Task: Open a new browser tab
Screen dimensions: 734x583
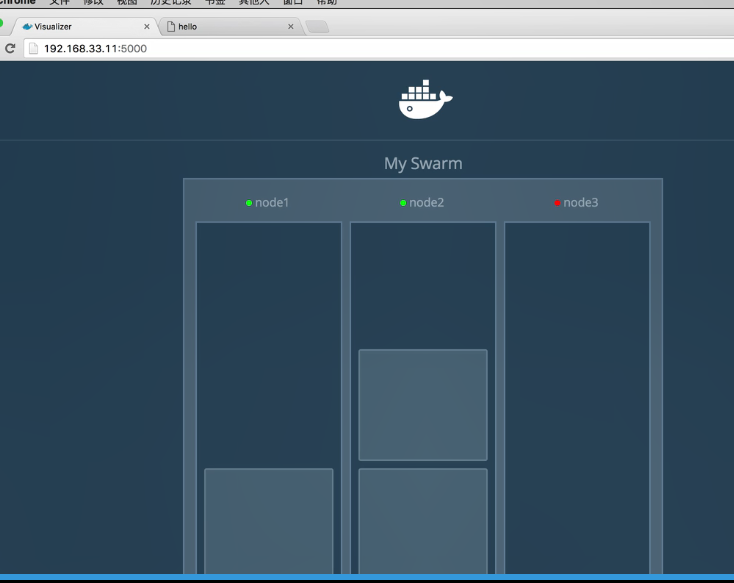Action: [317, 27]
